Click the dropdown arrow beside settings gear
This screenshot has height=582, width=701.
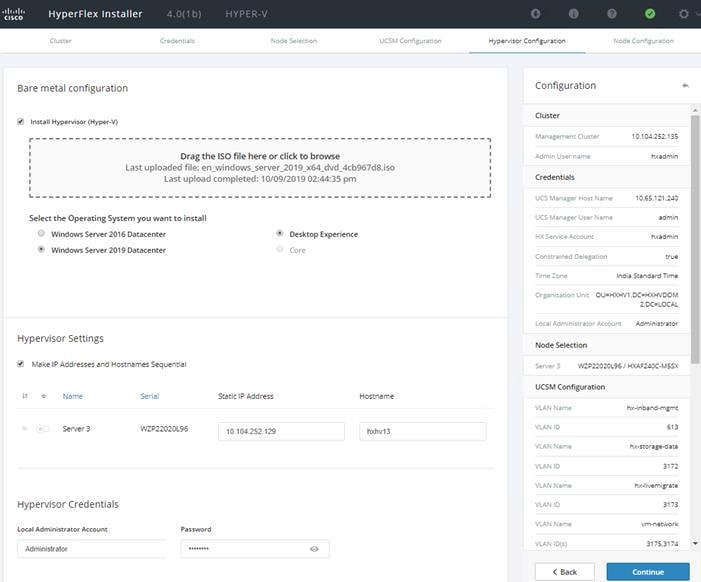698,14
